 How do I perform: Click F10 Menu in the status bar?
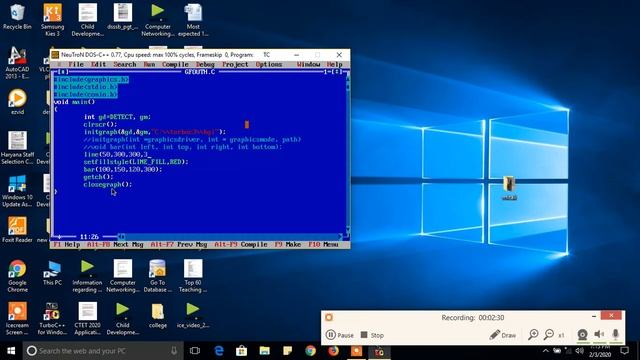pos(323,244)
